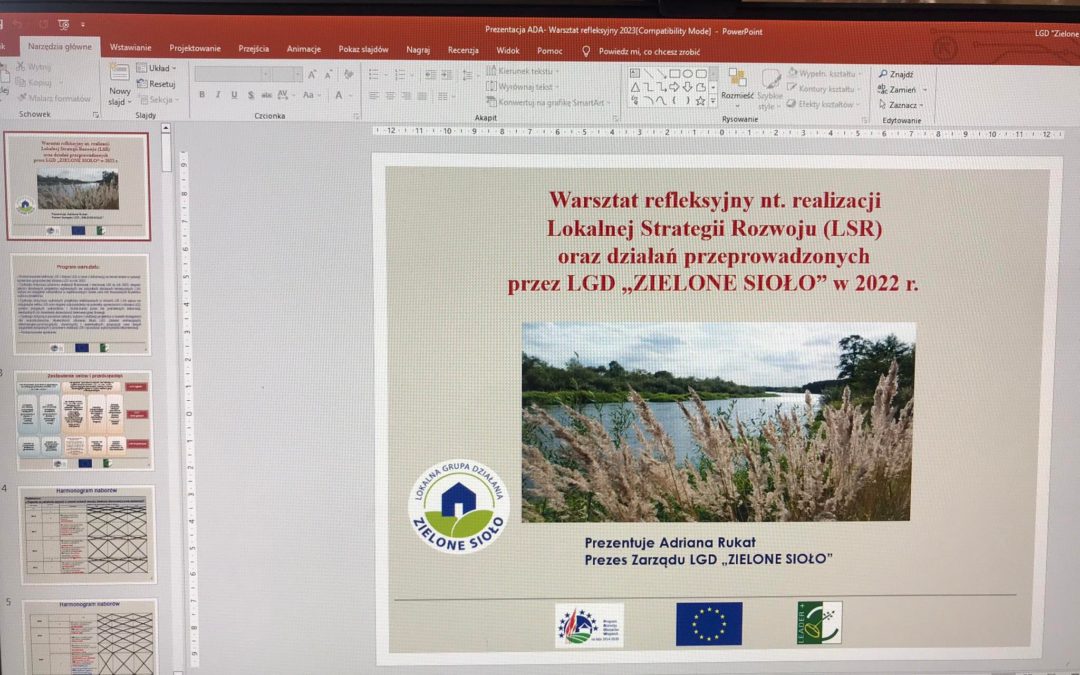This screenshot has height=675, width=1080.
Task: Select the rectangle shape in gallery
Action: [x=674, y=74]
